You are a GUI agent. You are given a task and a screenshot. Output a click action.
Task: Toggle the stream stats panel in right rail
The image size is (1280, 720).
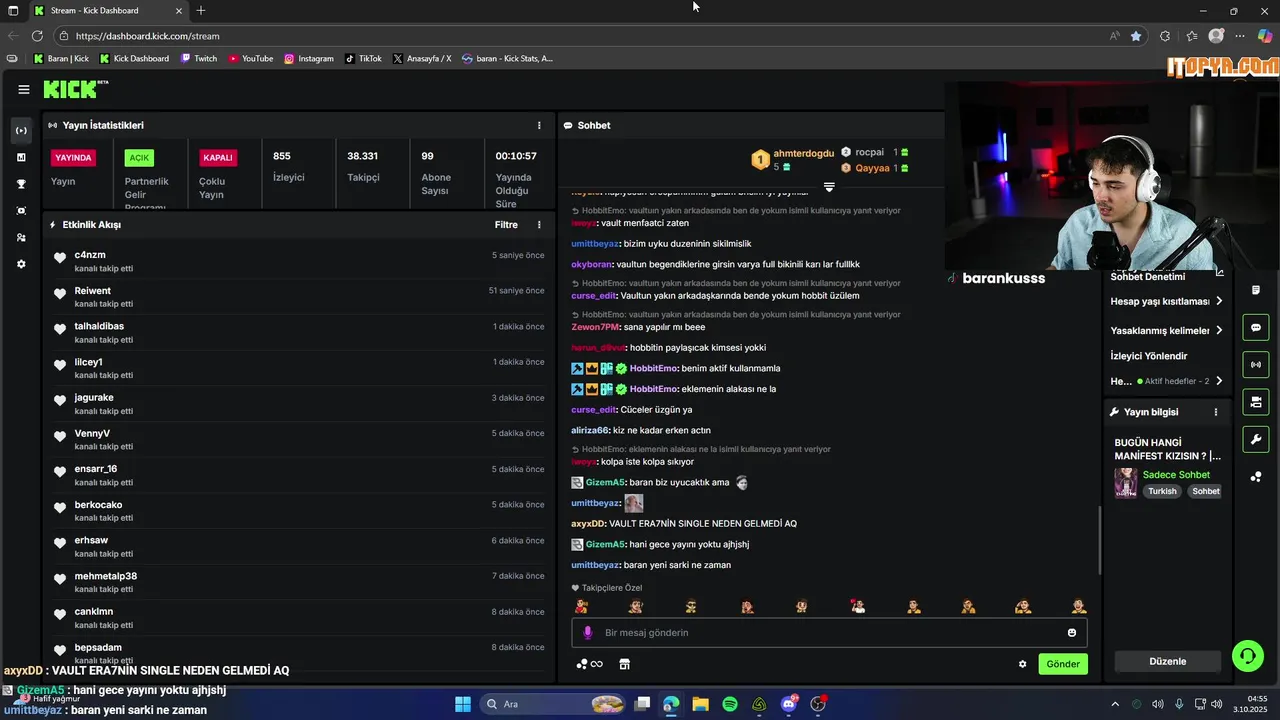[1255, 365]
